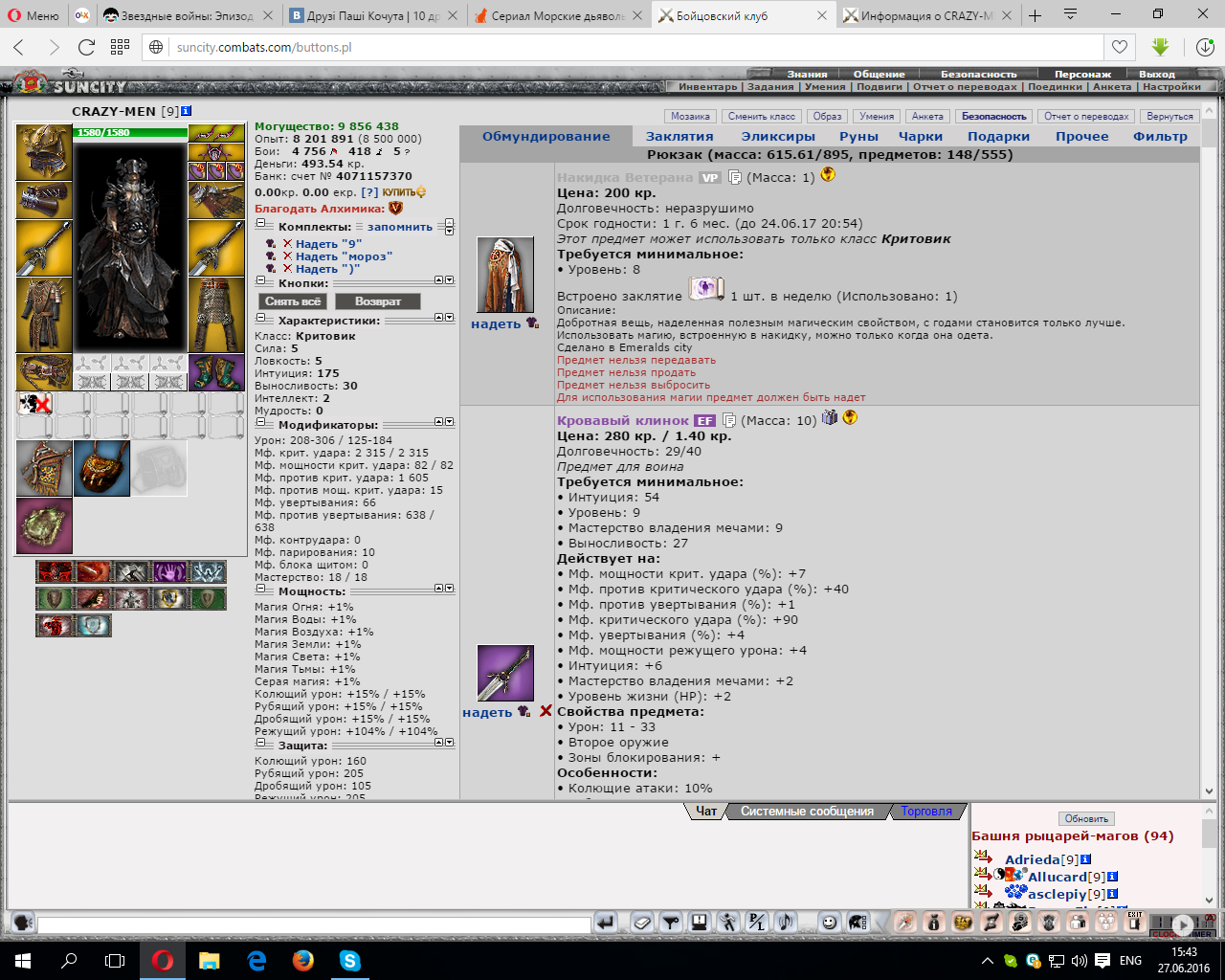Click Мозаика button
The width and height of the screenshot is (1225, 980).
(x=690, y=116)
